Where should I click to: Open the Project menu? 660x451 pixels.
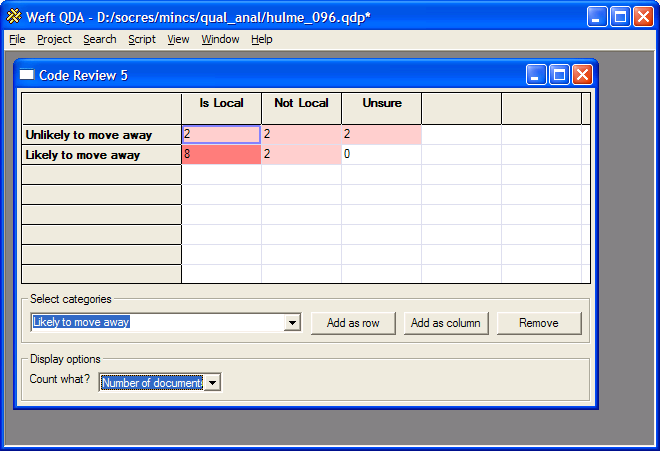(x=54, y=39)
